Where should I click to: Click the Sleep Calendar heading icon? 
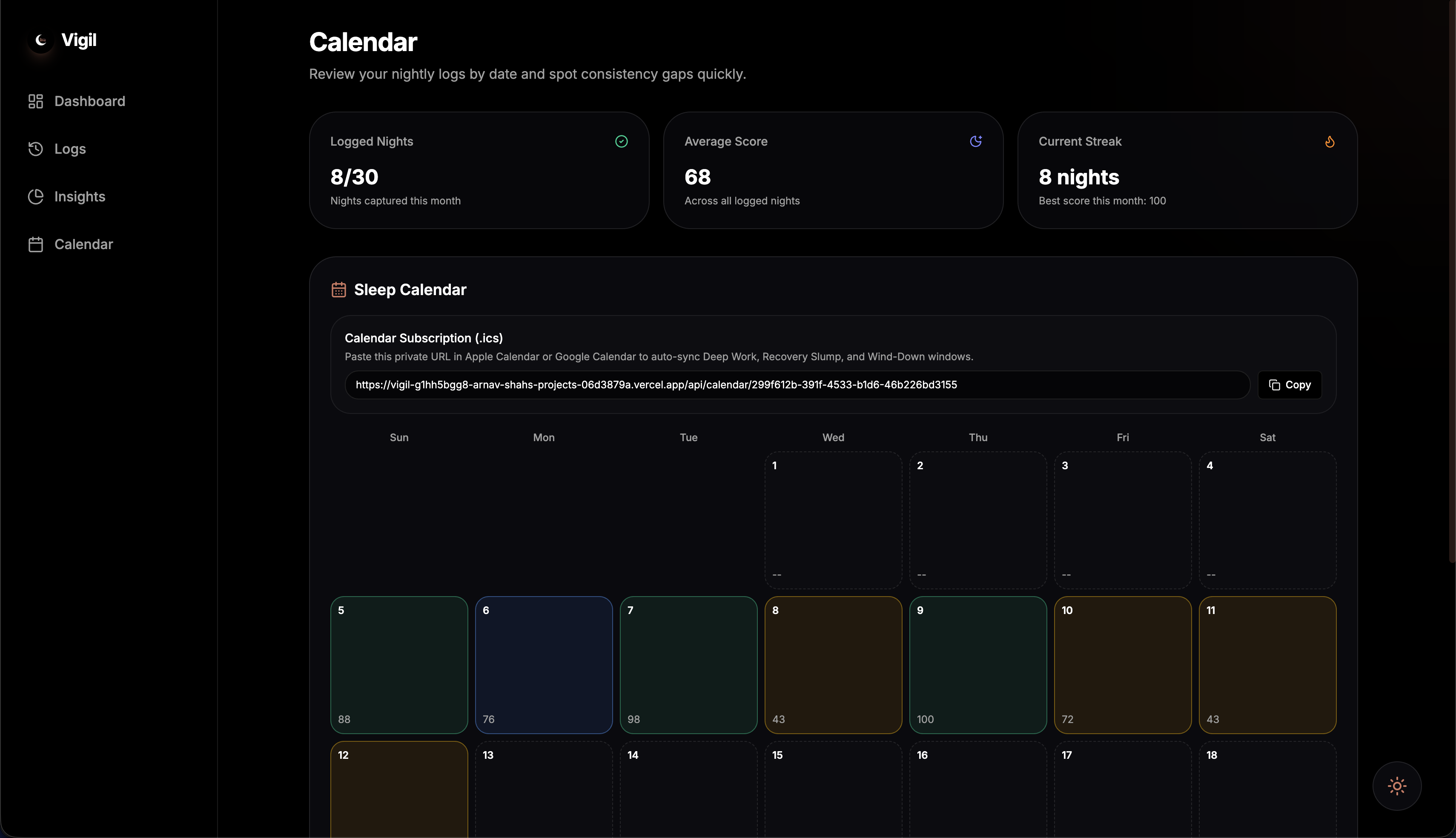click(339, 290)
